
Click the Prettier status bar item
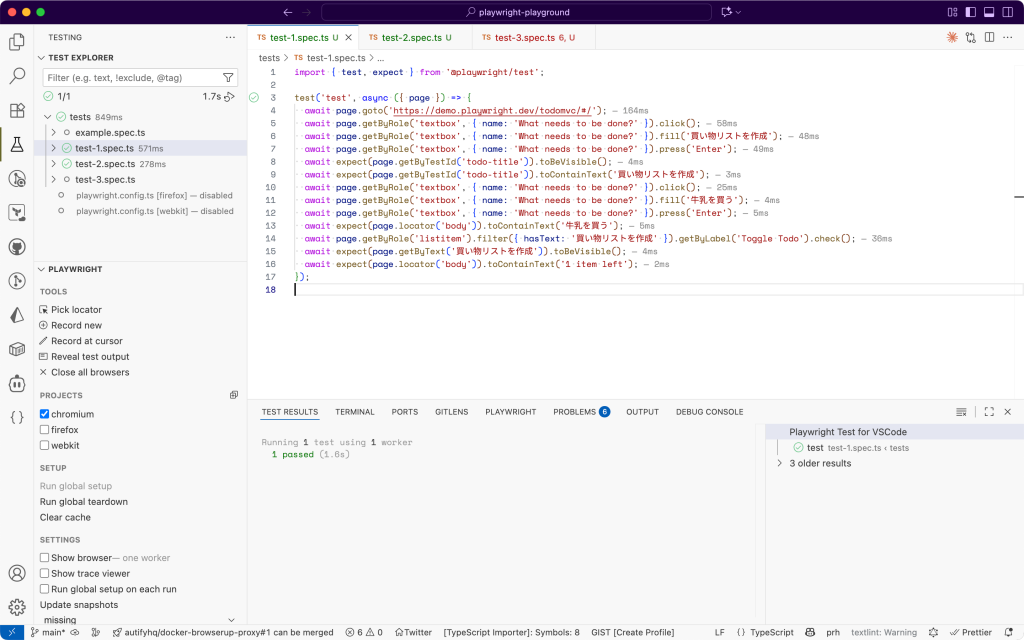point(971,632)
